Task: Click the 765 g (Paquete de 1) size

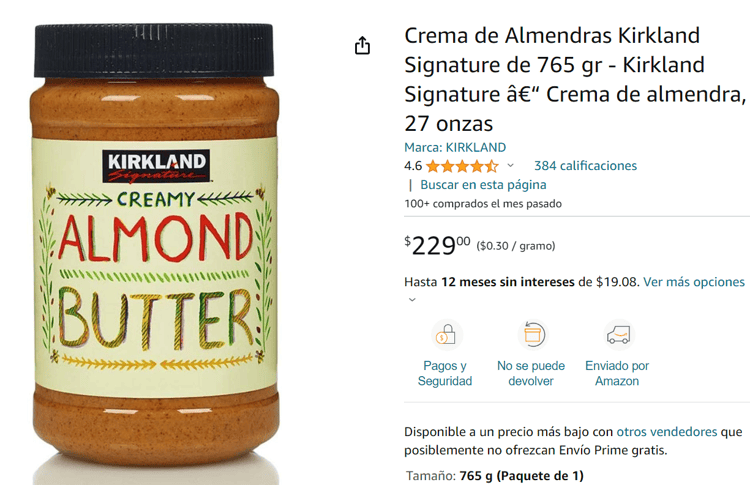Action: (521, 476)
